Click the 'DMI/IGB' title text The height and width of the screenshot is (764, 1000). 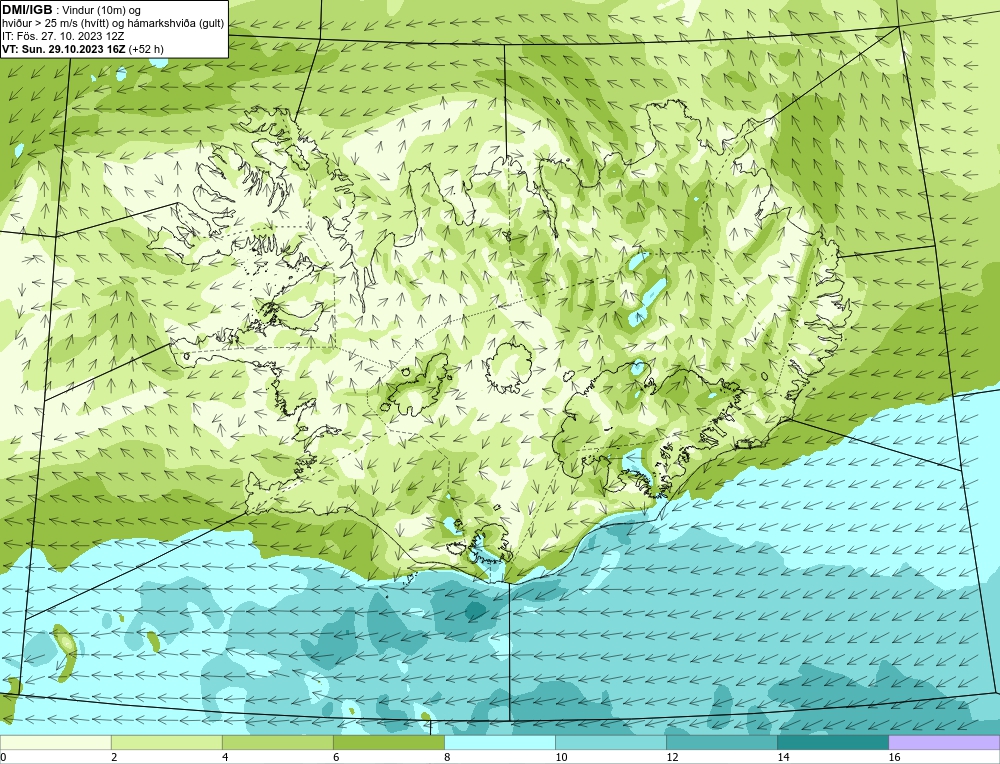27,10
